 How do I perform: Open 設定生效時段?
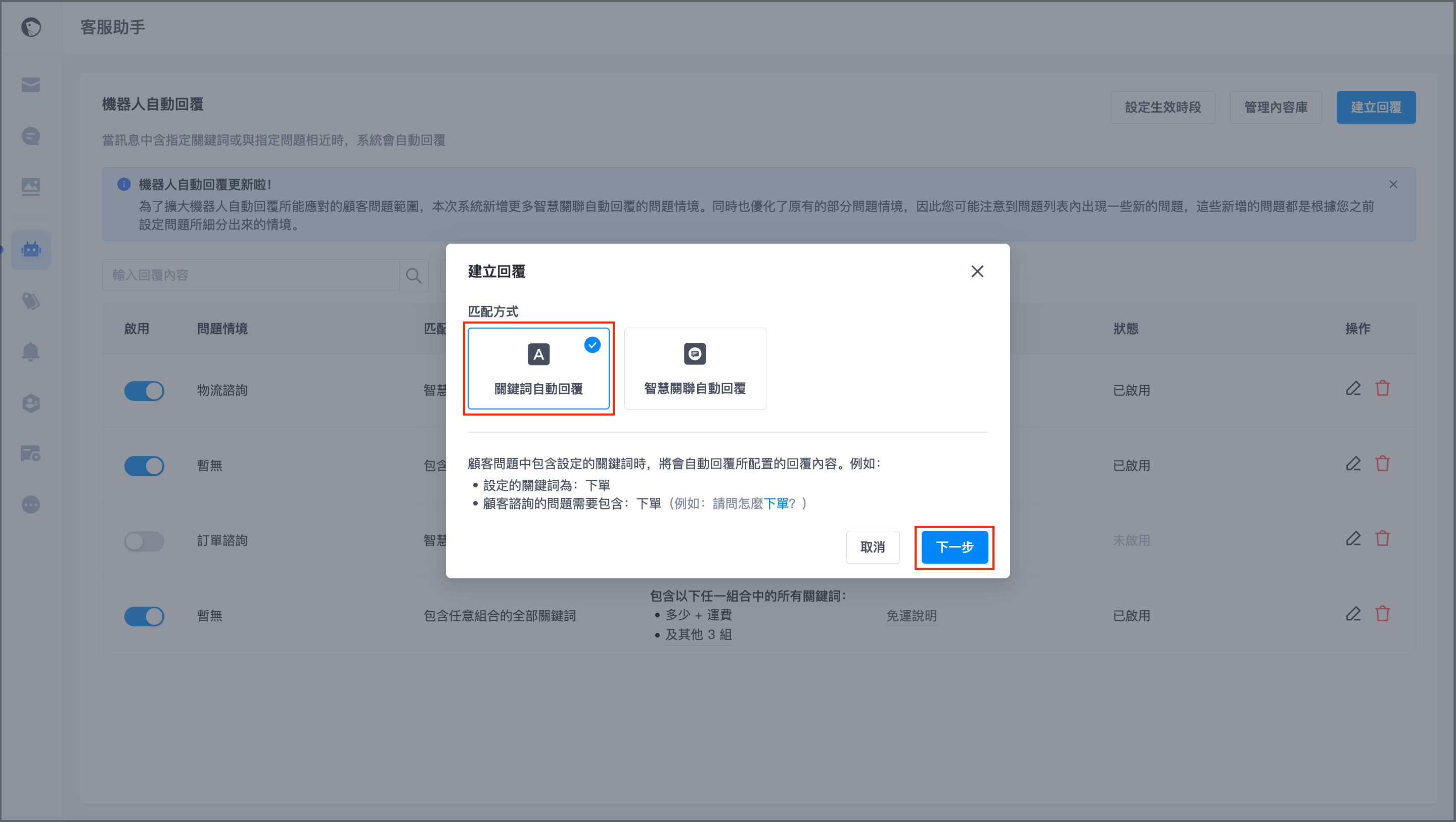(1163, 107)
